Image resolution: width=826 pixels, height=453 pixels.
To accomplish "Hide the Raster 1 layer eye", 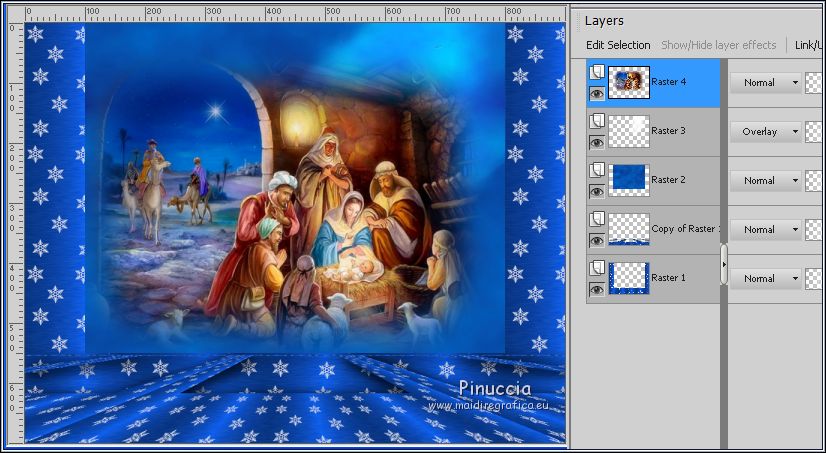I will [597, 290].
